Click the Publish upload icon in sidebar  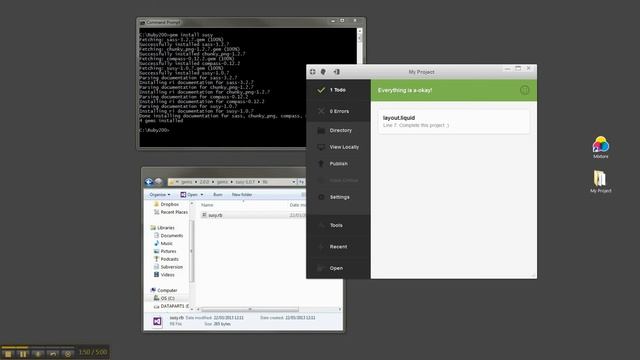(x=321, y=164)
